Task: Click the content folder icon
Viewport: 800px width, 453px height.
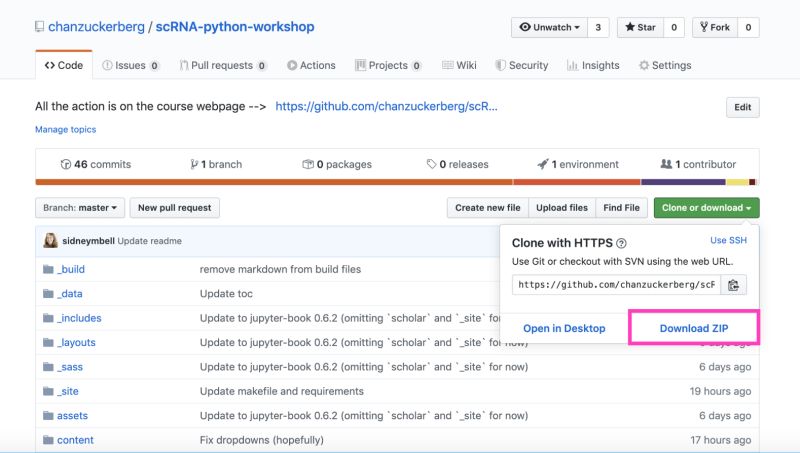Action: pyautogui.click(x=48, y=440)
